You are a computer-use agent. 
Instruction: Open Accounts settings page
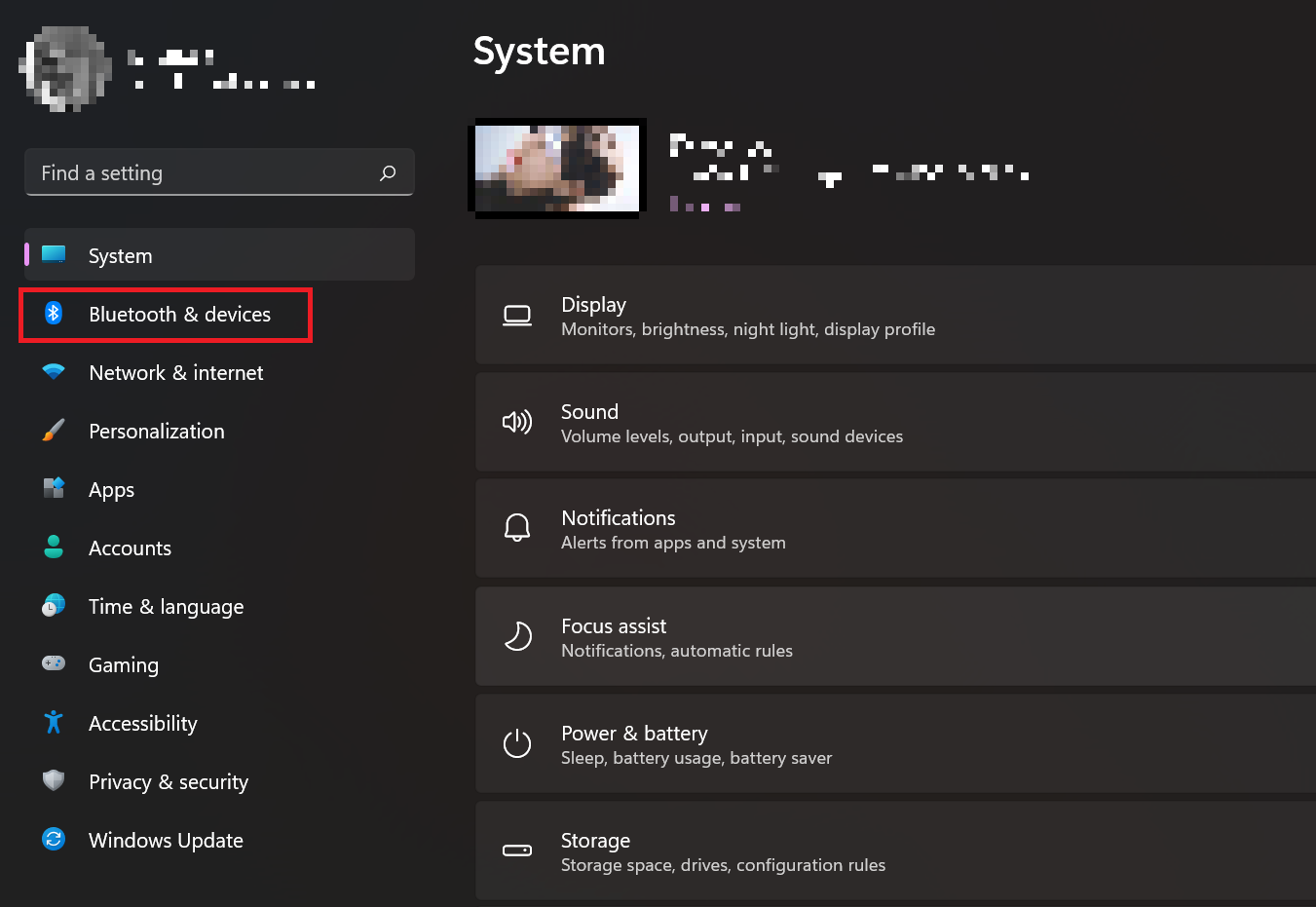point(220,548)
